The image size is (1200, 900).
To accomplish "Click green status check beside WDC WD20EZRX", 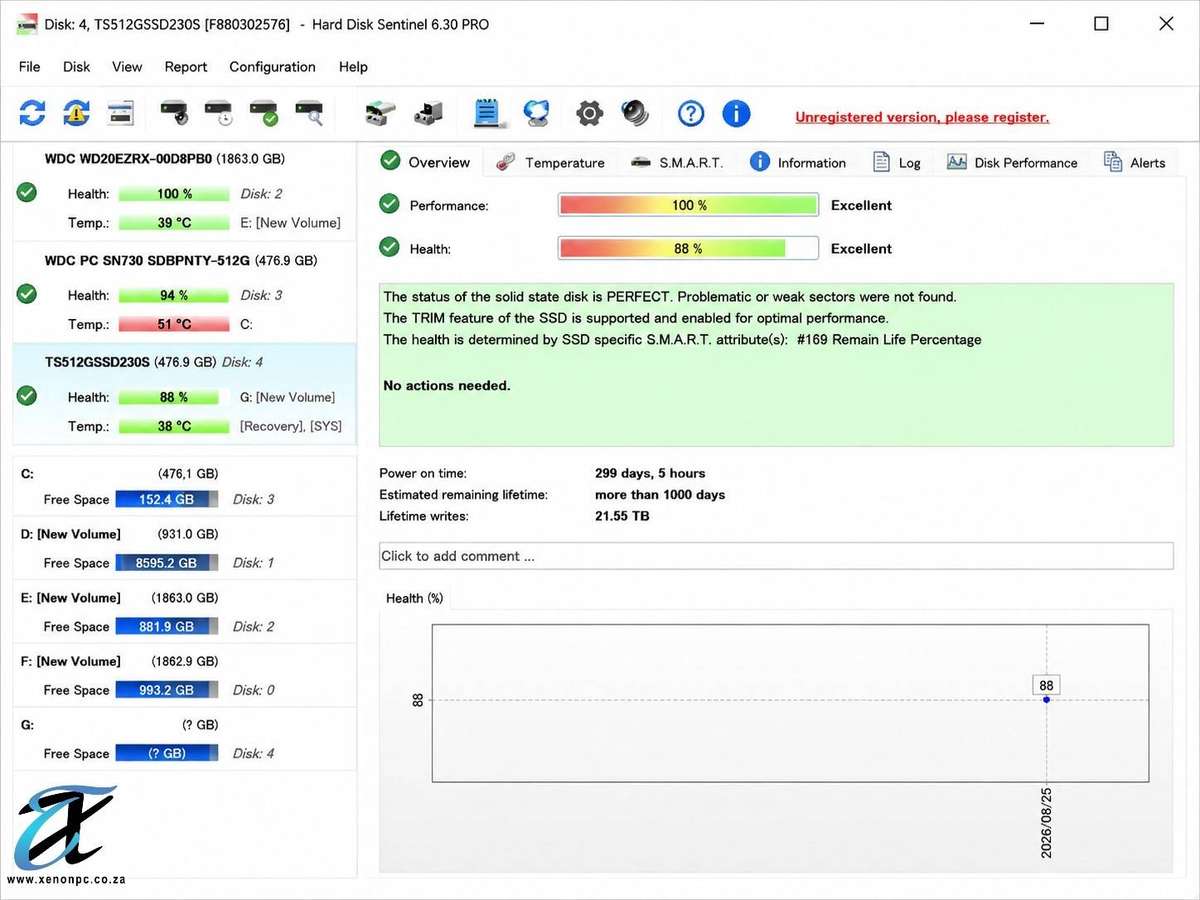I will tap(27, 192).
